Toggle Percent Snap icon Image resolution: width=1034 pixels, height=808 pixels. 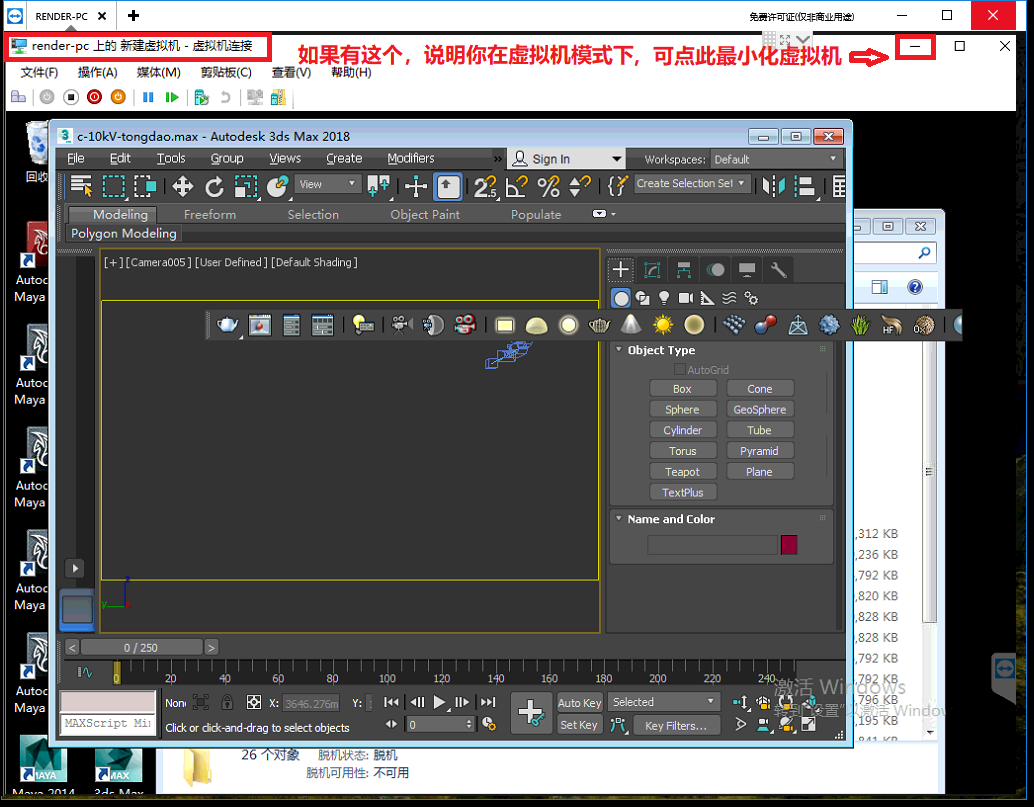point(548,187)
